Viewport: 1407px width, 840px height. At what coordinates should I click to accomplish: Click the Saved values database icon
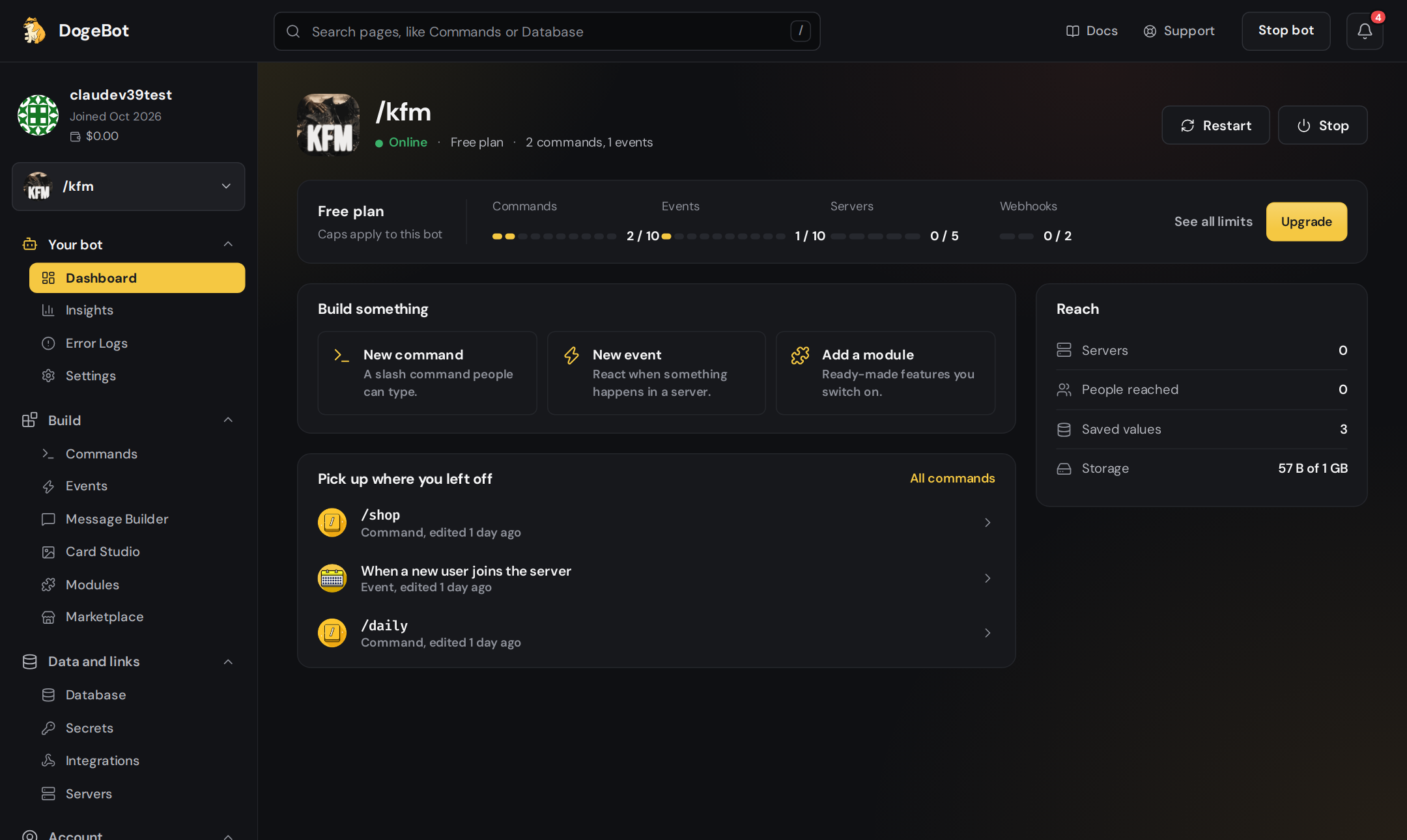(x=1064, y=429)
